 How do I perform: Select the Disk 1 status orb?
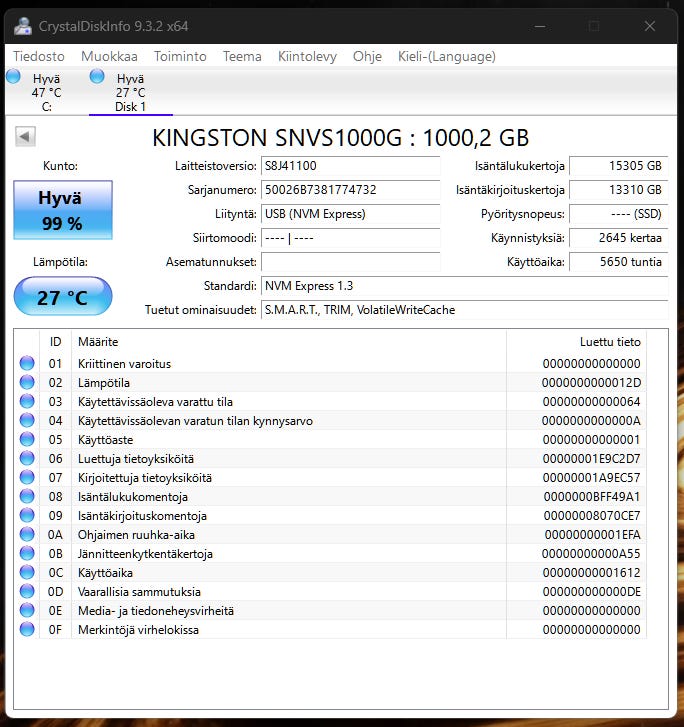(97, 77)
